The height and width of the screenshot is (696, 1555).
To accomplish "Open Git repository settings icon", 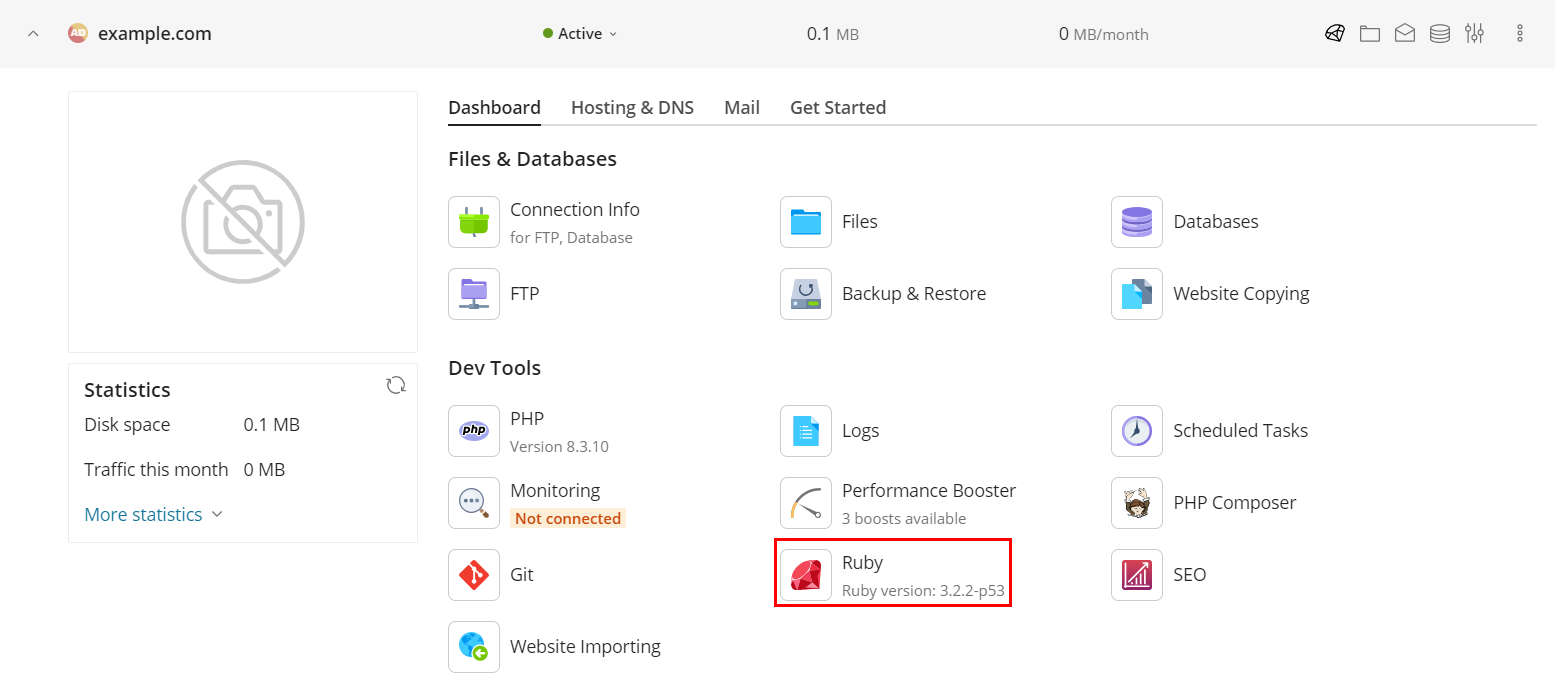I will point(474,575).
